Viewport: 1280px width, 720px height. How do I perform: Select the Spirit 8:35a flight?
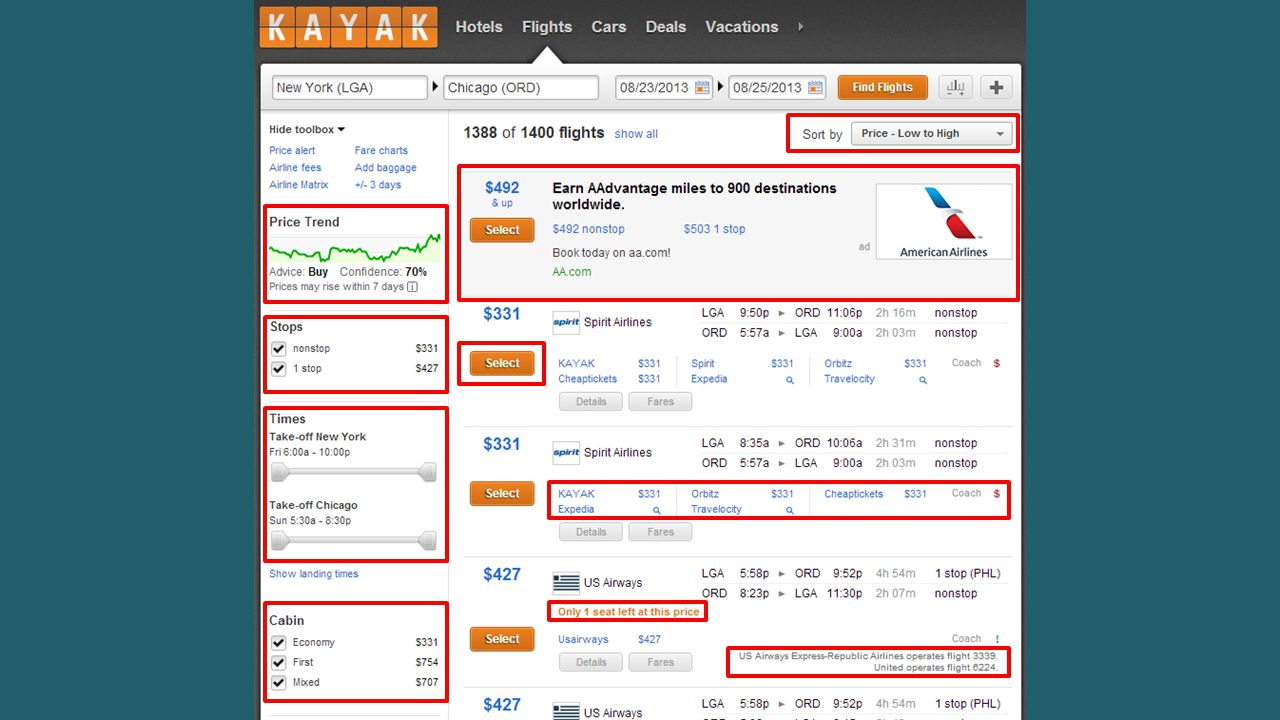pyautogui.click(x=502, y=493)
